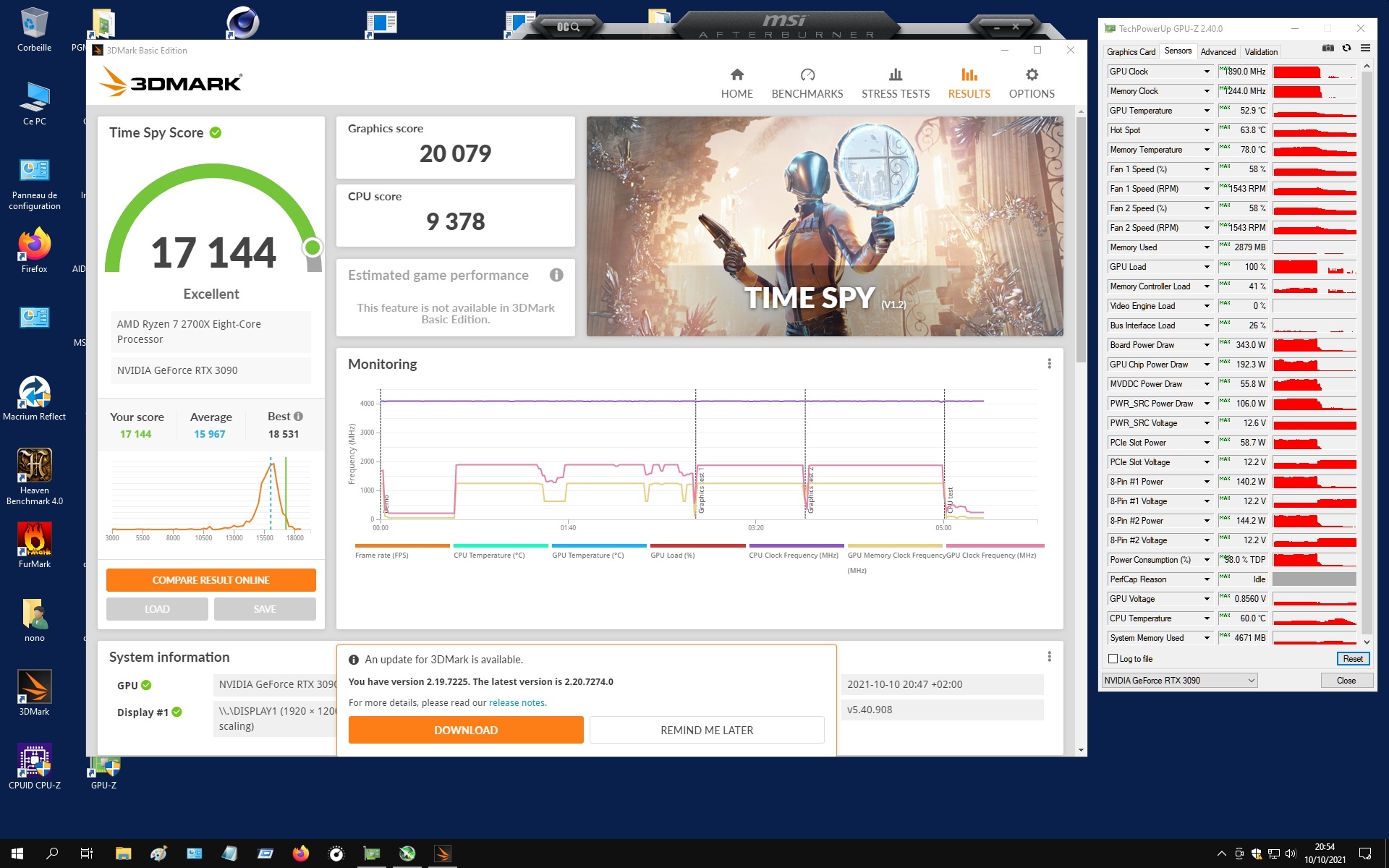Open the release notes link
This screenshot has width=1389, height=868.
[517, 703]
